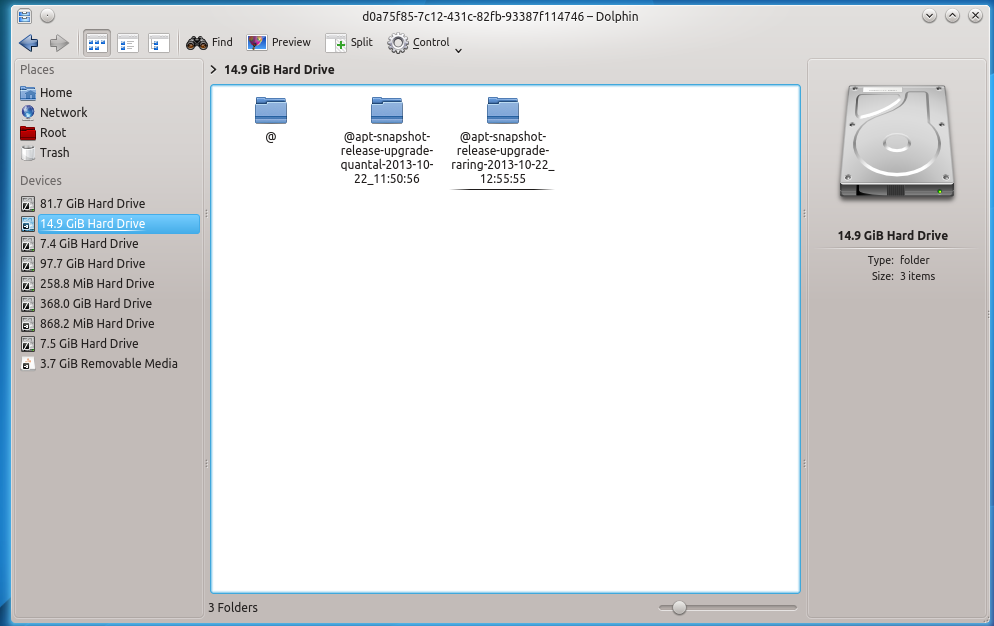Close the Dolphin window
This screenshot has width=994, height=626.
coord(976,16)
